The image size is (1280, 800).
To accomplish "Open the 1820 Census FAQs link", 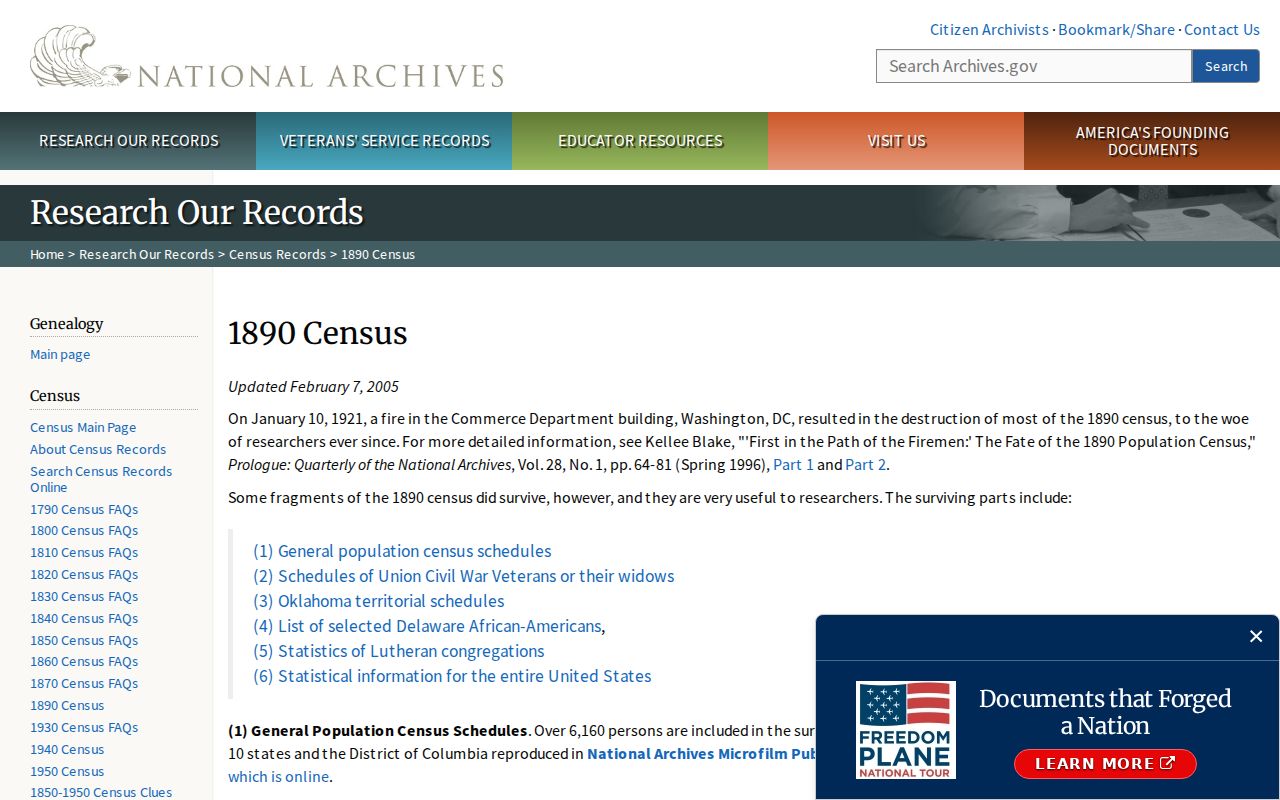I will tap(84, 574).
